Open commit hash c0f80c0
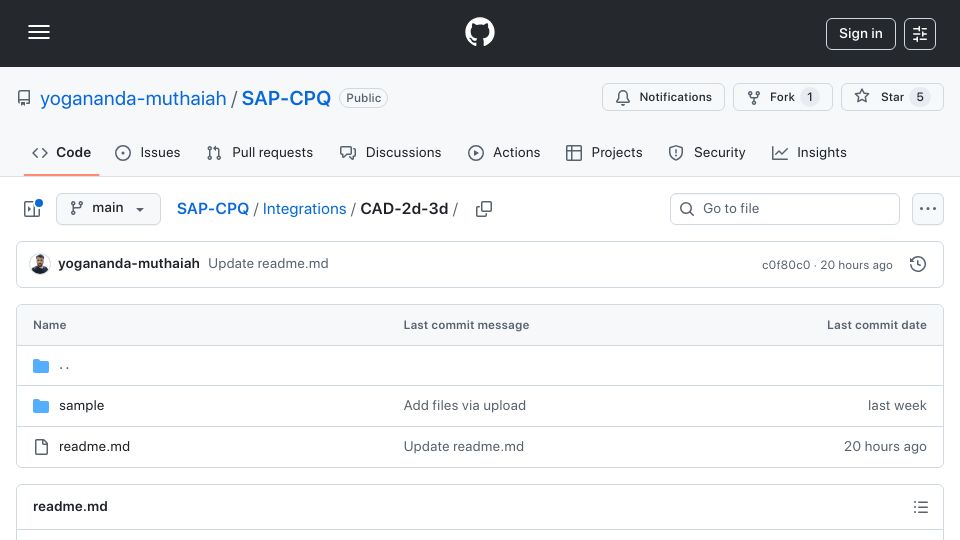Image resolution: width=960 pixels, height=540 pixels. (x=786, y=264)
